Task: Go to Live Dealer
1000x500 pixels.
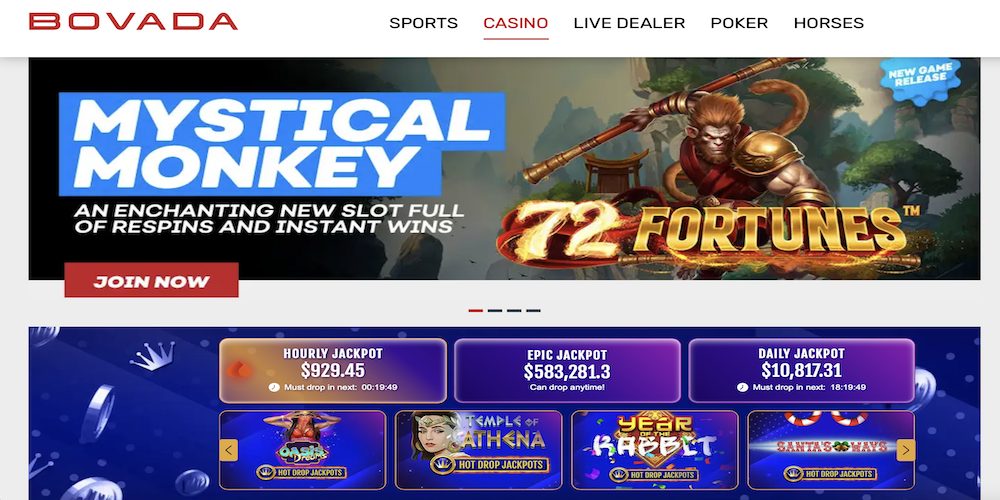Action: point(629,23)
